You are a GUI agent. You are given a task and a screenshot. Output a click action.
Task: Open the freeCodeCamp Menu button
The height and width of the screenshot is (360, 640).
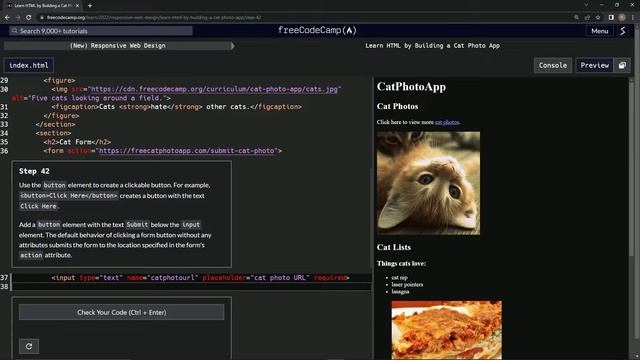tap(600, 31)
